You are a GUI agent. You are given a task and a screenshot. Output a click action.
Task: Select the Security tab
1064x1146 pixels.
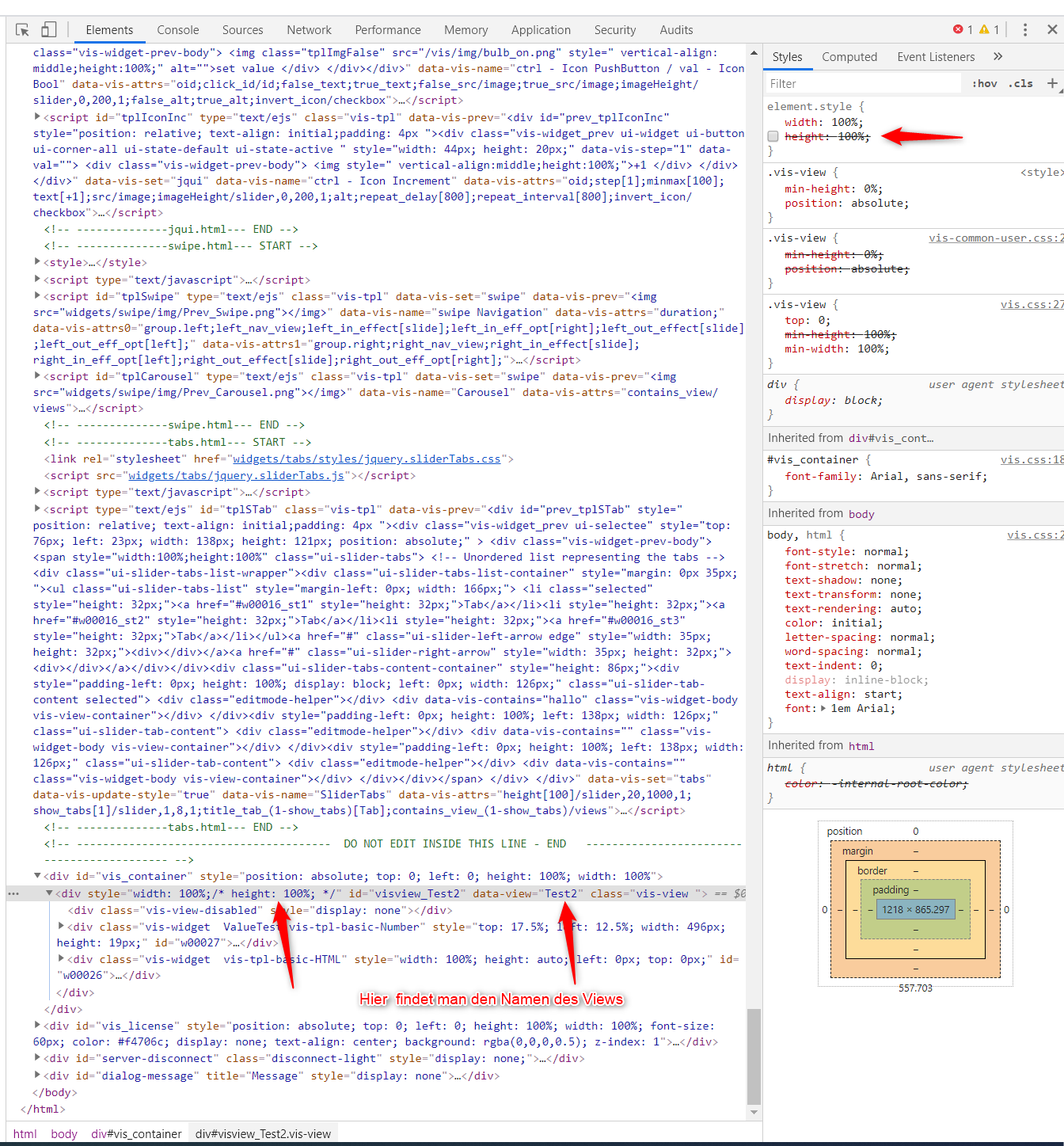pos(615,30)
